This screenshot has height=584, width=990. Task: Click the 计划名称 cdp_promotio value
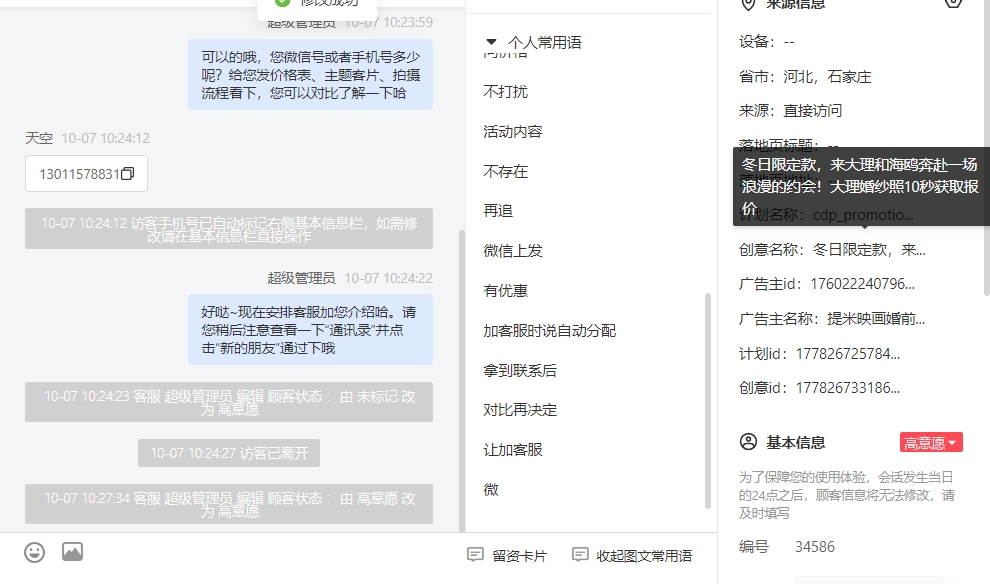(863, 215)
